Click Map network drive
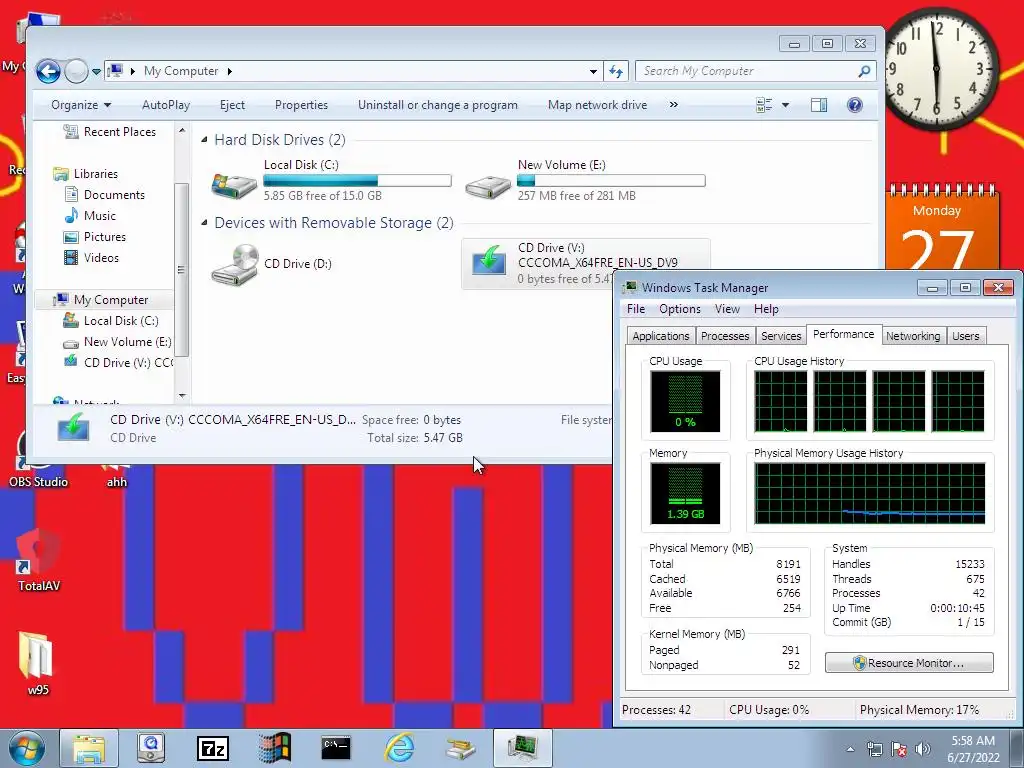Viewport: 1024px width, 768px height. (x=598, y=105)
